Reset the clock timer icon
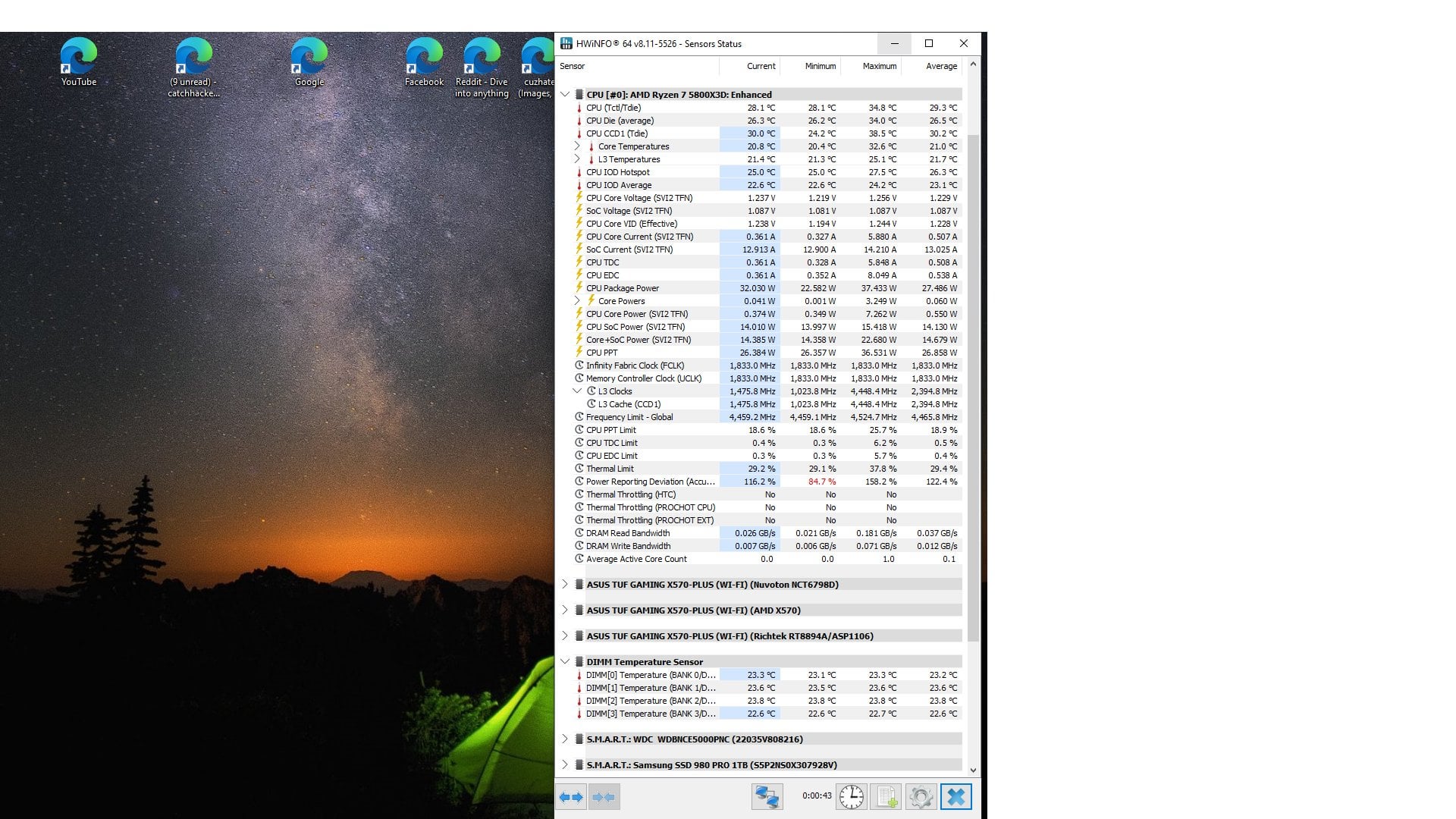 click(852, 797)
